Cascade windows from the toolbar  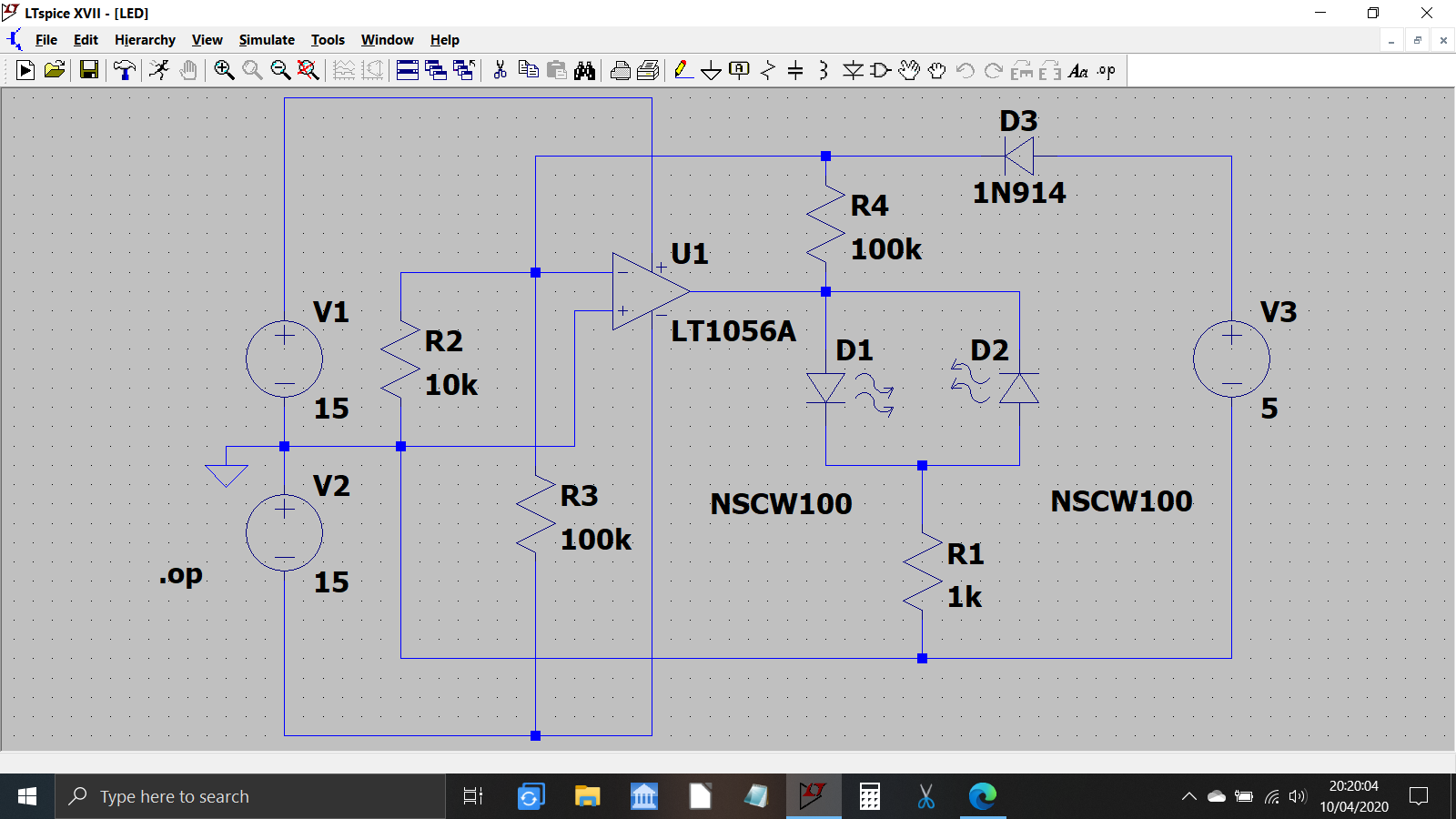(436, 70)
